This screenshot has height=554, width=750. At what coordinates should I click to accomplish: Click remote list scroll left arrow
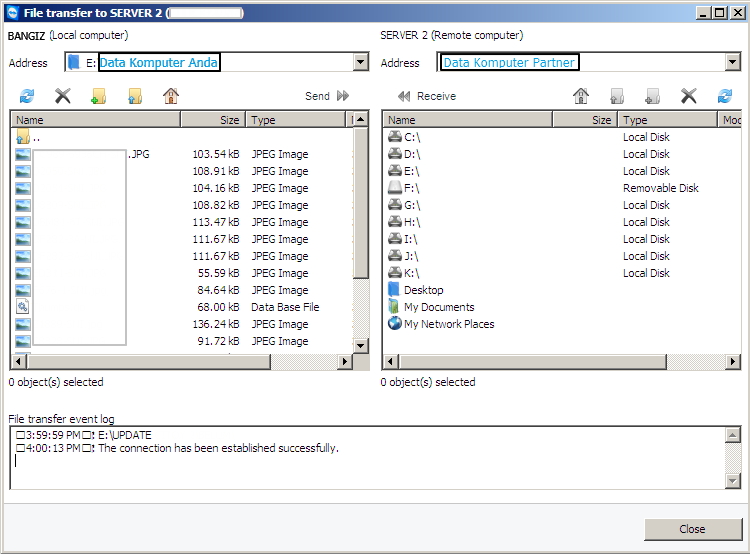click(x=391, y=362)
